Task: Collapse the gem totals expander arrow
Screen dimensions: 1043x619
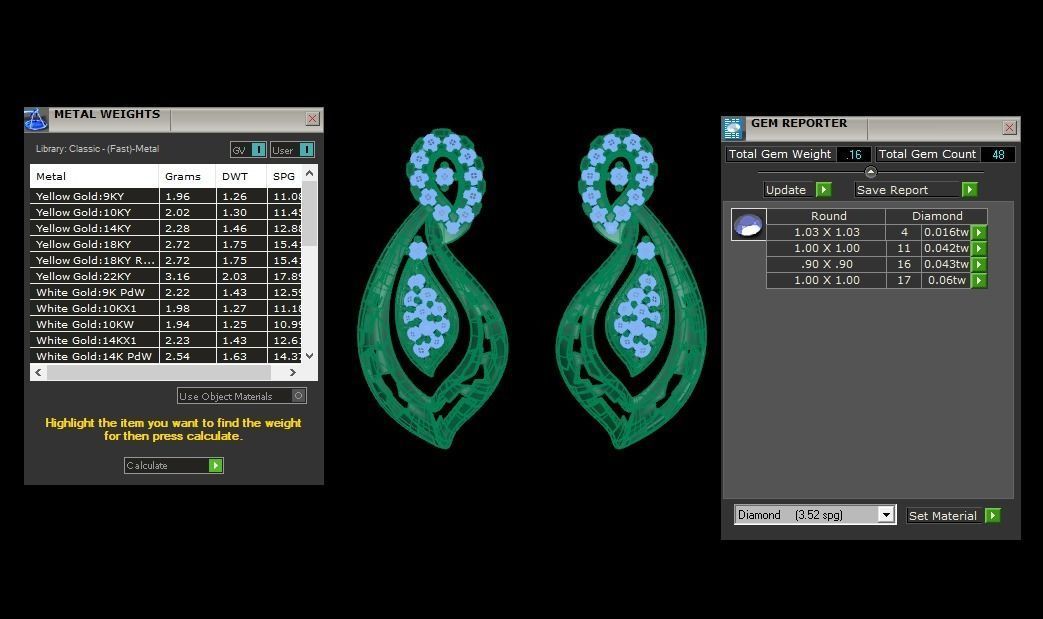Action: click(871, 172)
